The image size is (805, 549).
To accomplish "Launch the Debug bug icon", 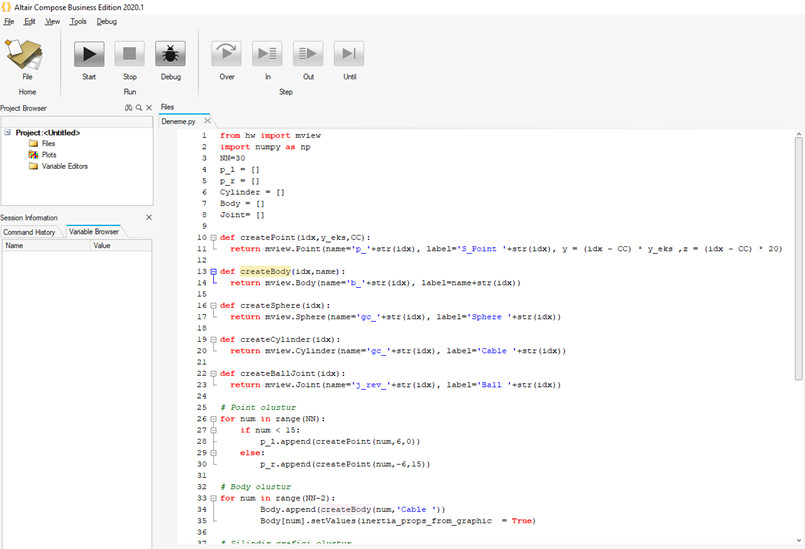I will pyautogui.click(x=171, y=55).
